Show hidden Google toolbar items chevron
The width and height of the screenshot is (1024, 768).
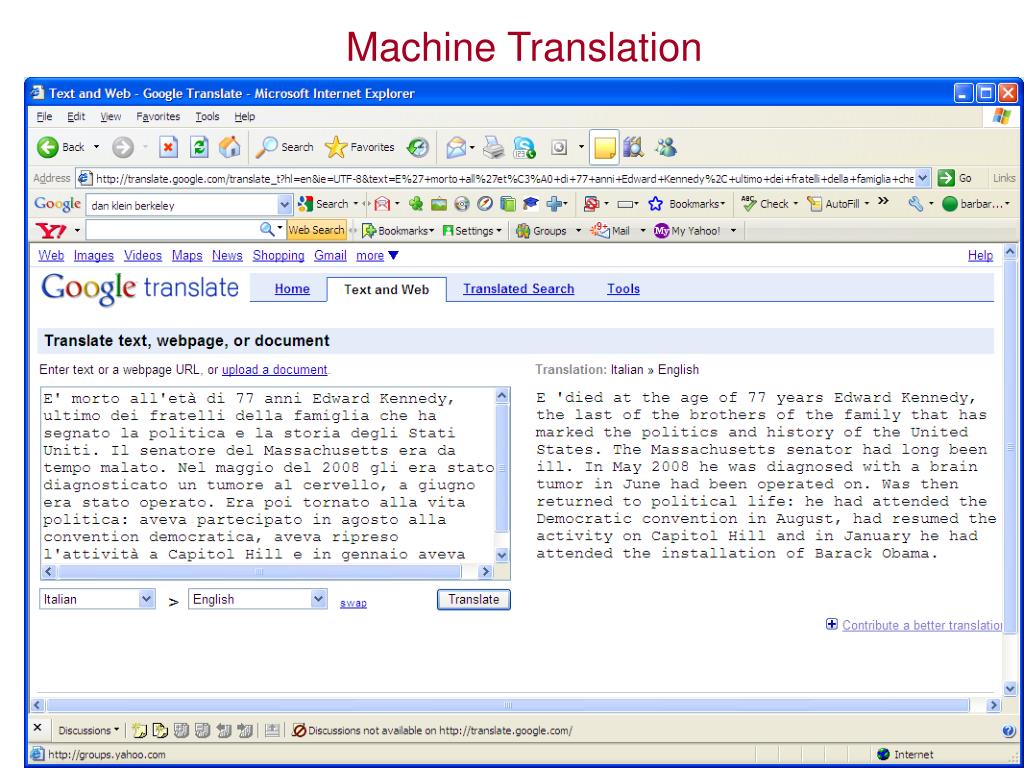883,201
